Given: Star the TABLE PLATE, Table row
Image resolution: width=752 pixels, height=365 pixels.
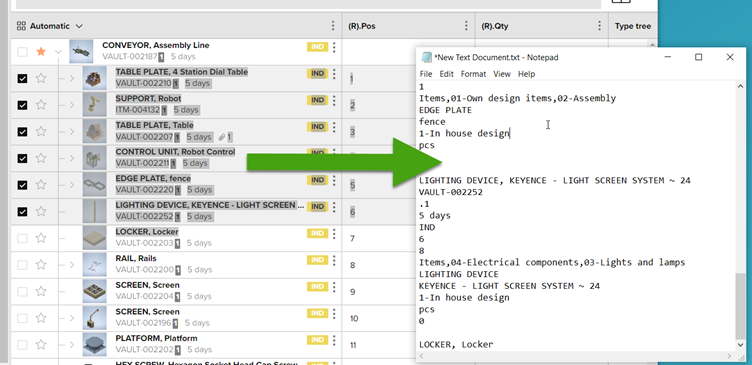Looking at the screenshot, I should tap(41, 131).
